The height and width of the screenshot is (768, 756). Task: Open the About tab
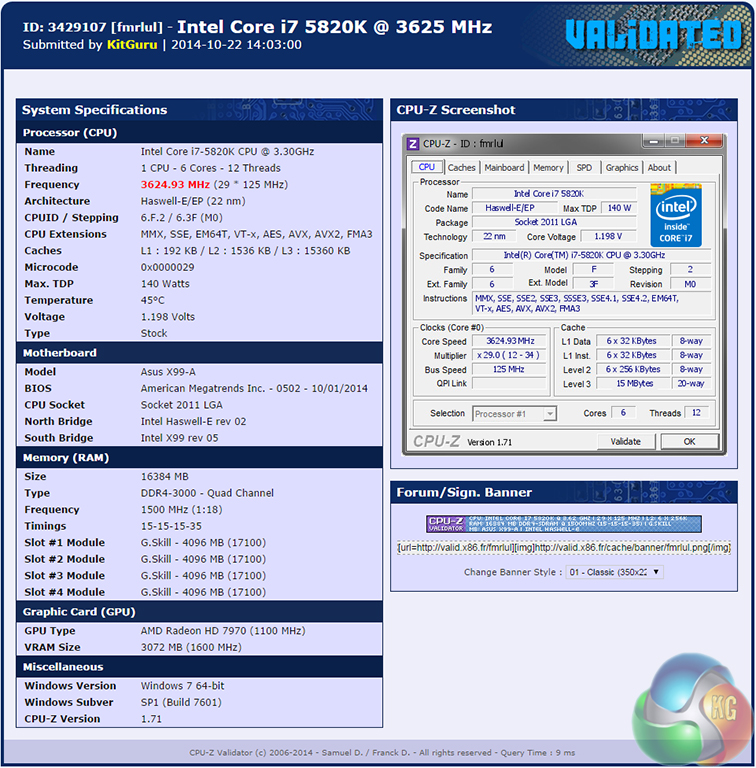(x=659, y=168)
